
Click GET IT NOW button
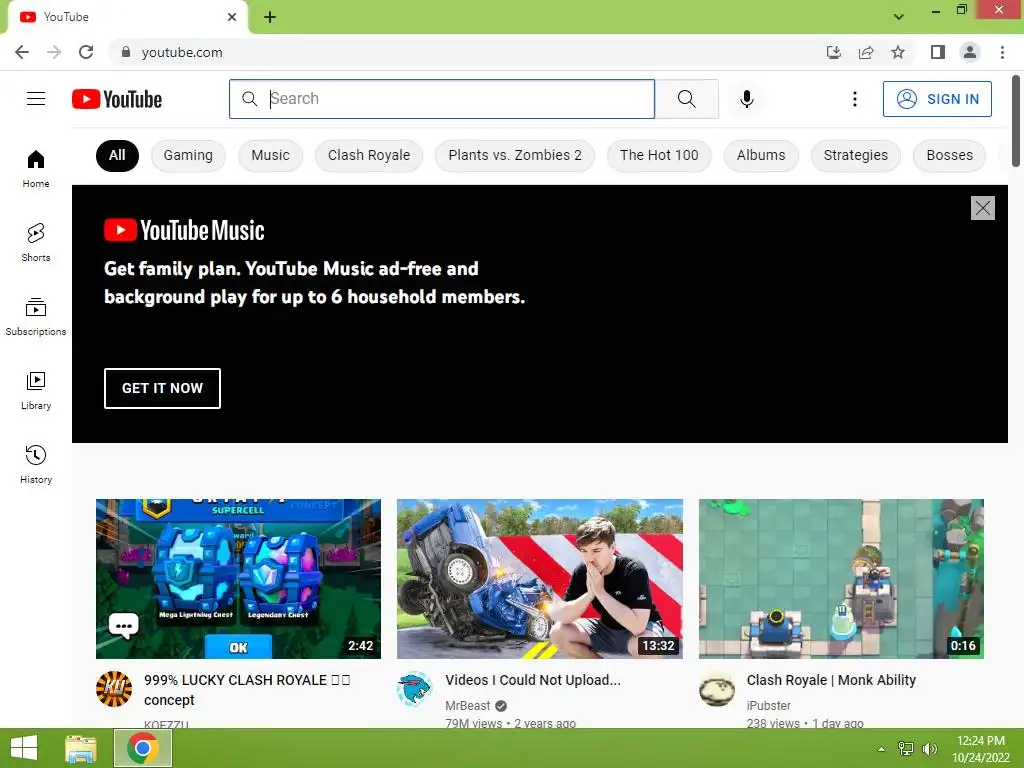(162, 389)
